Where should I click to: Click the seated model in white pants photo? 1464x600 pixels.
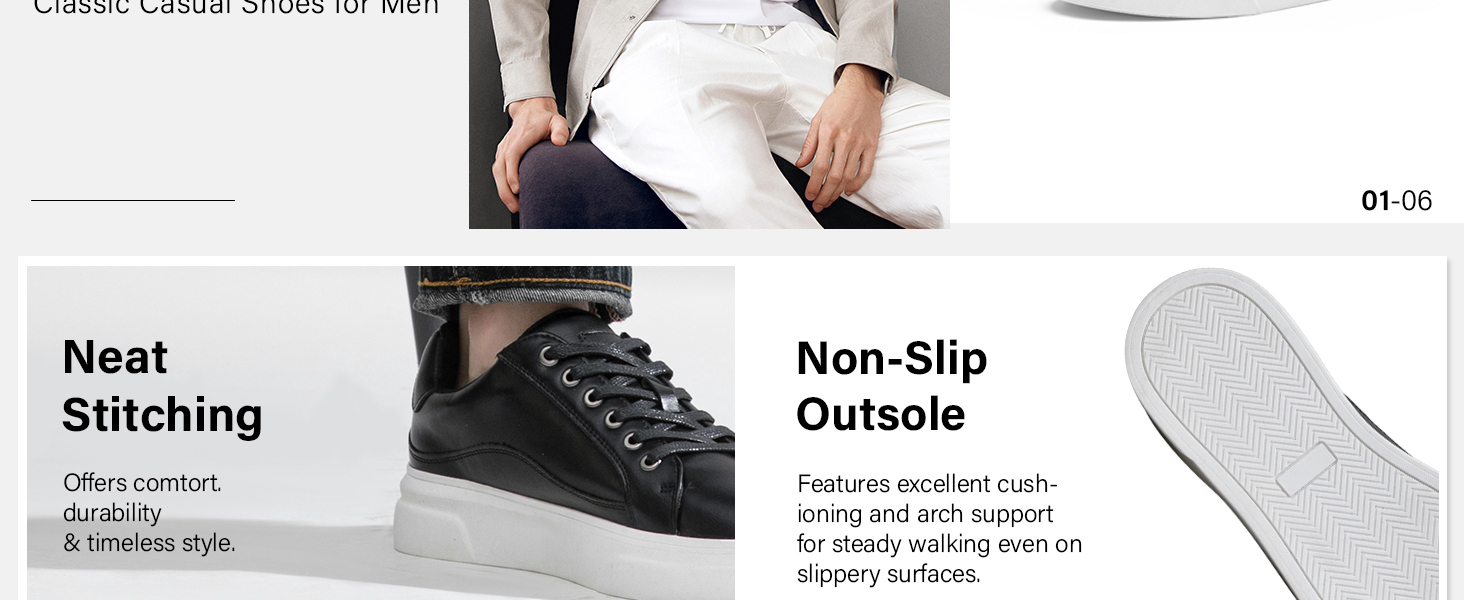[x=709, y=114]
